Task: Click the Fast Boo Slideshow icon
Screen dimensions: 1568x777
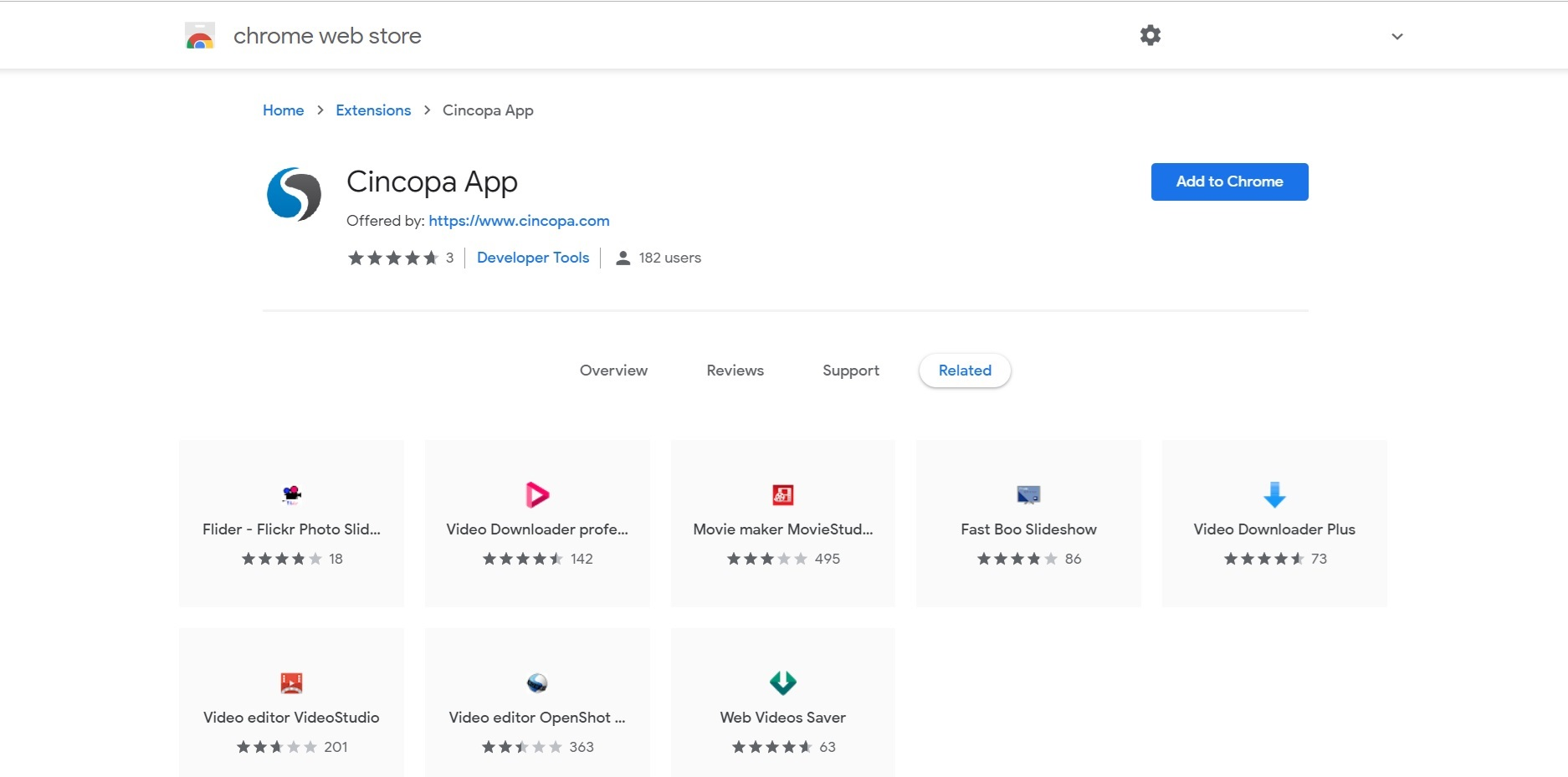Action: tap(1028, 494)
